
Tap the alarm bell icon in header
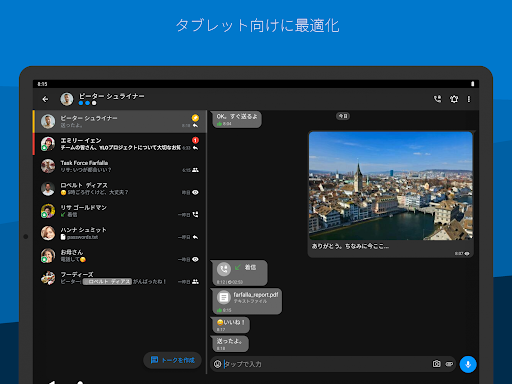pos(454,99)
